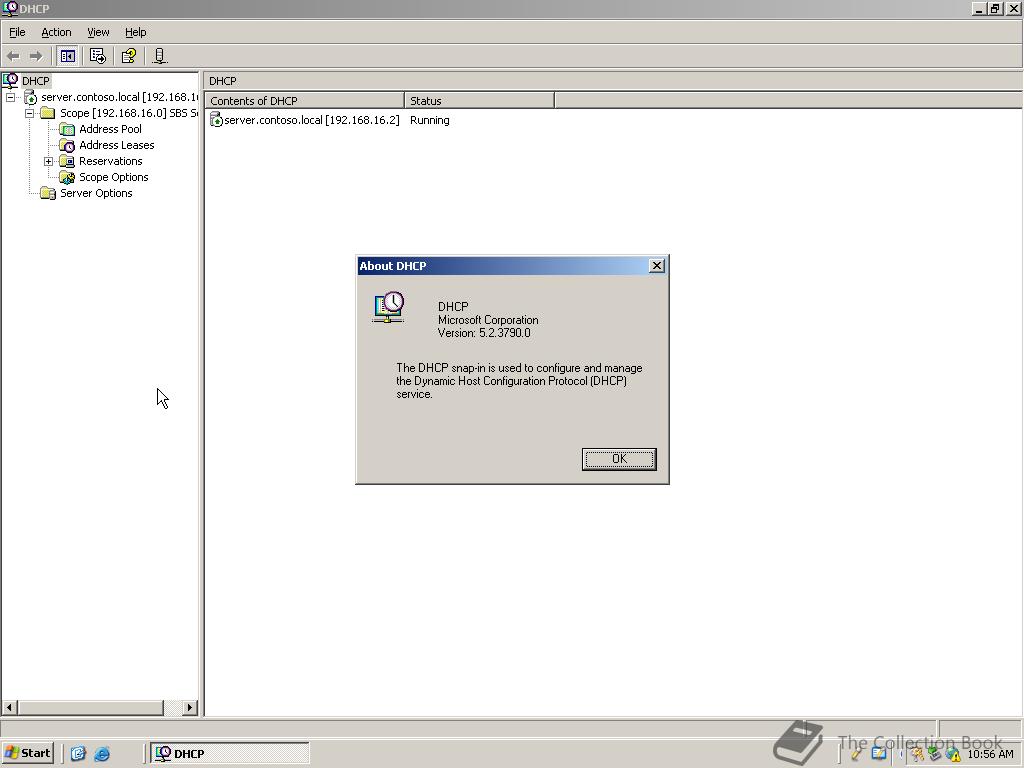Click the Version: 5.2.3790.0 text

(484, 333)
